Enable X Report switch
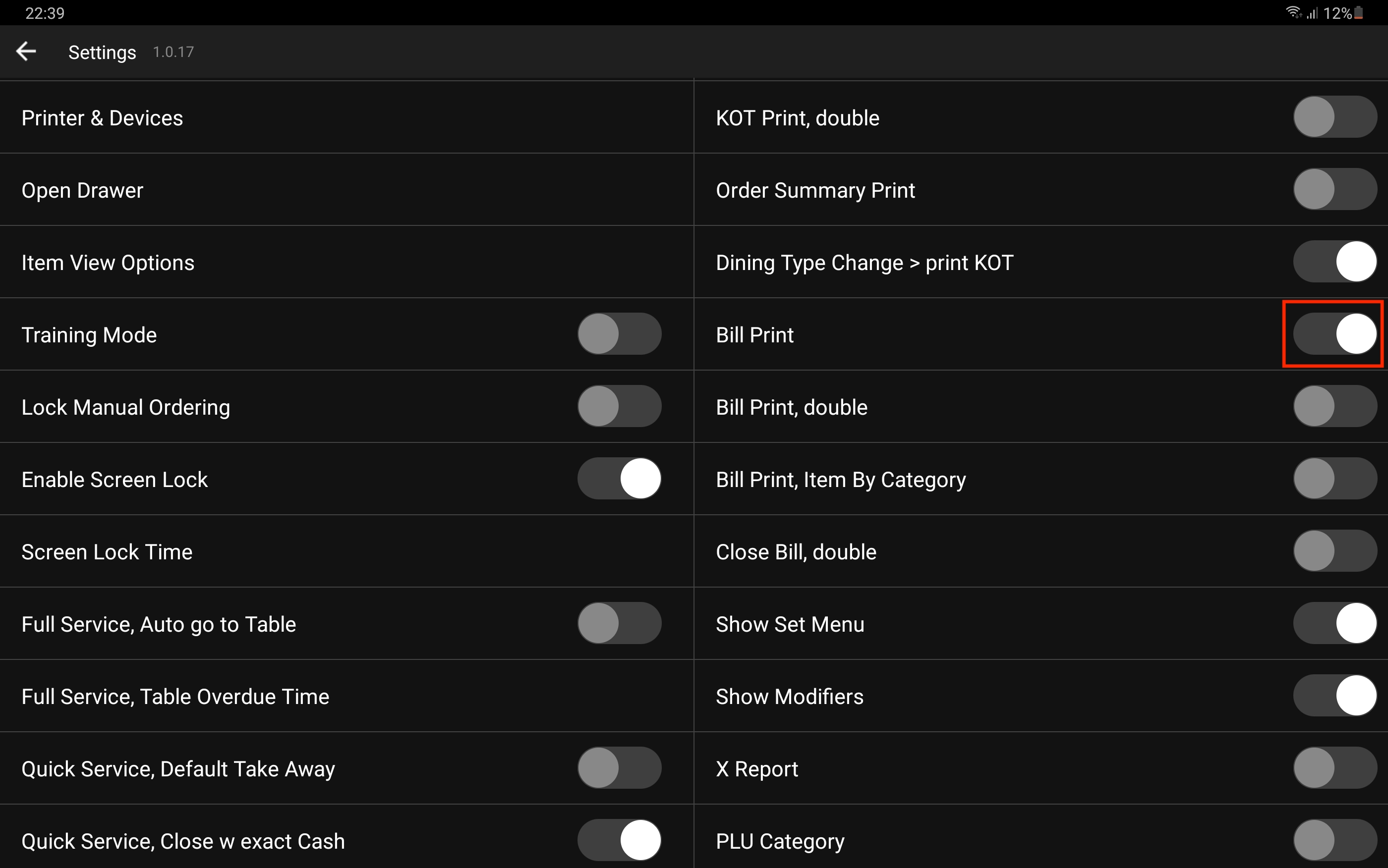Screen dimensions: 1388x868 [x=1334, y=768]
